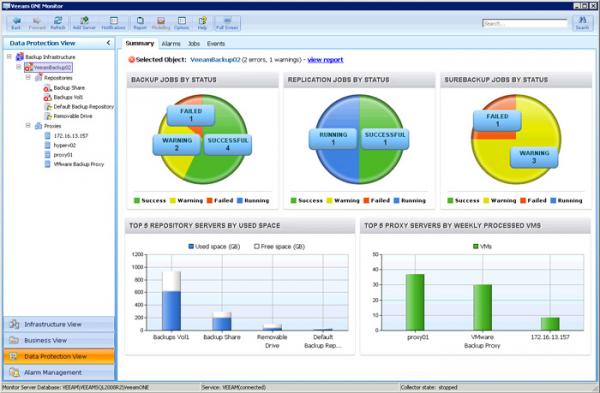Open Add Server from toolbar
Image resolution: width=600 pixels, height=393 pixels.
pos(84,23)
